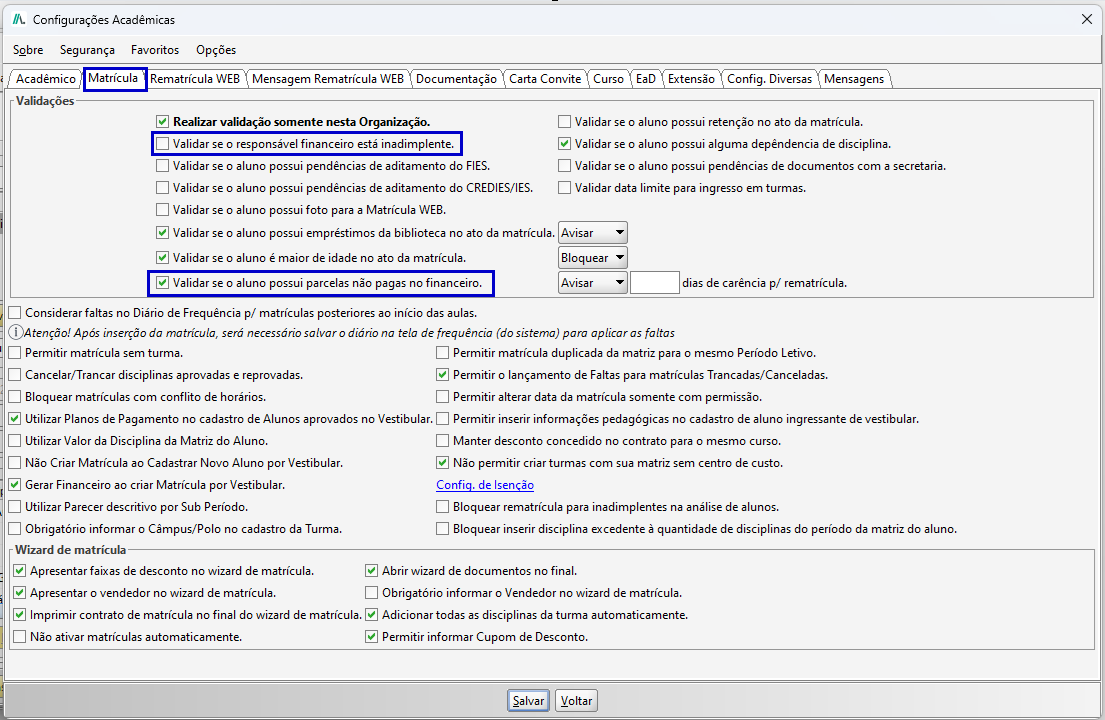Open the Avisar dropdown for biblioteca empréstimos
The image size is (1105, 720).
tap(593, 232)
